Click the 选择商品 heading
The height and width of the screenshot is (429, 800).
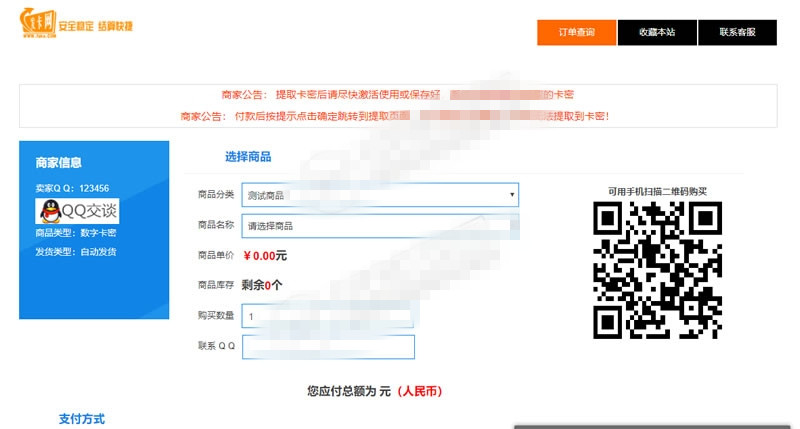point(248,157)
